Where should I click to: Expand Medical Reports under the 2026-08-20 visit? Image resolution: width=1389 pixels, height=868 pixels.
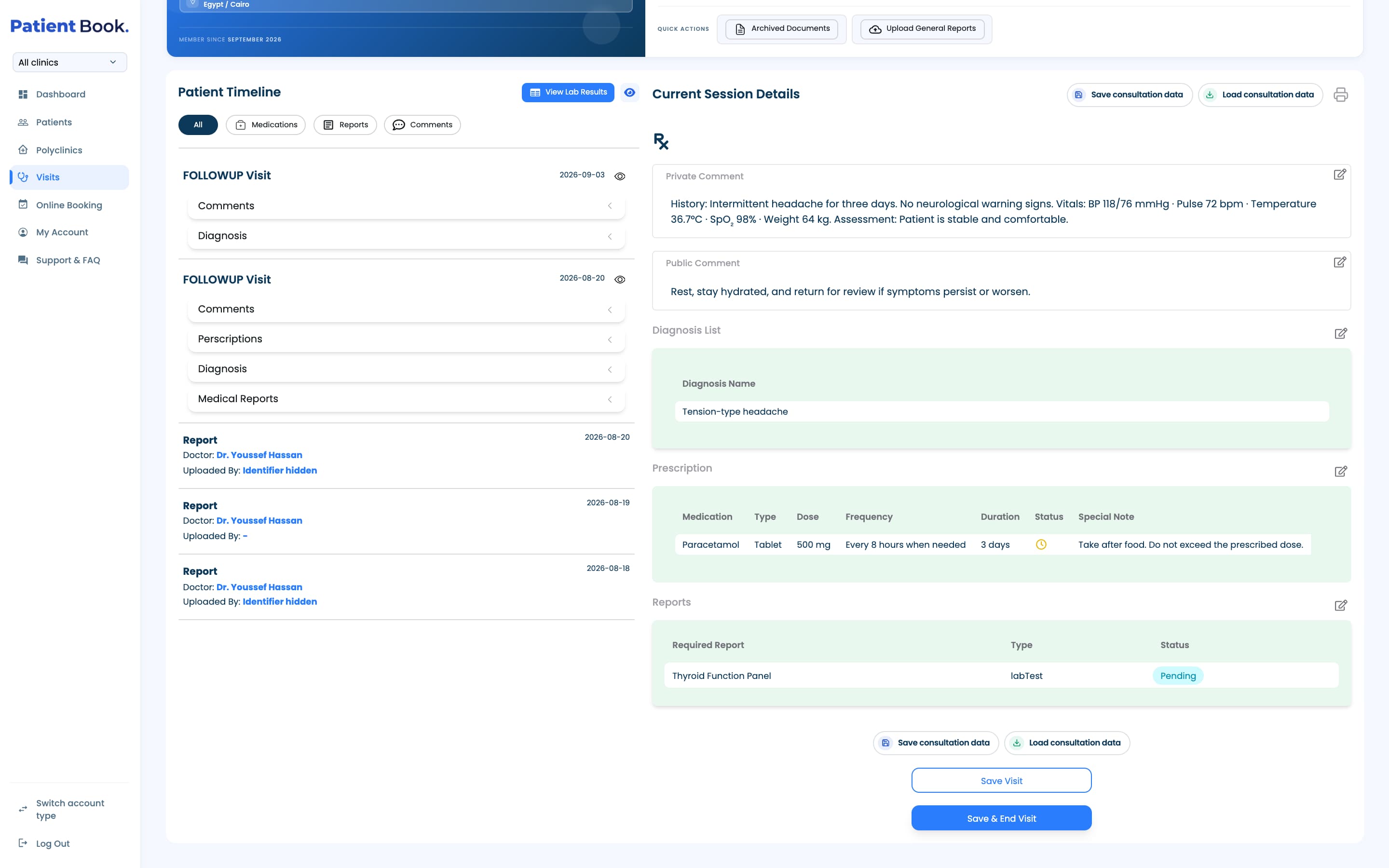406,399
